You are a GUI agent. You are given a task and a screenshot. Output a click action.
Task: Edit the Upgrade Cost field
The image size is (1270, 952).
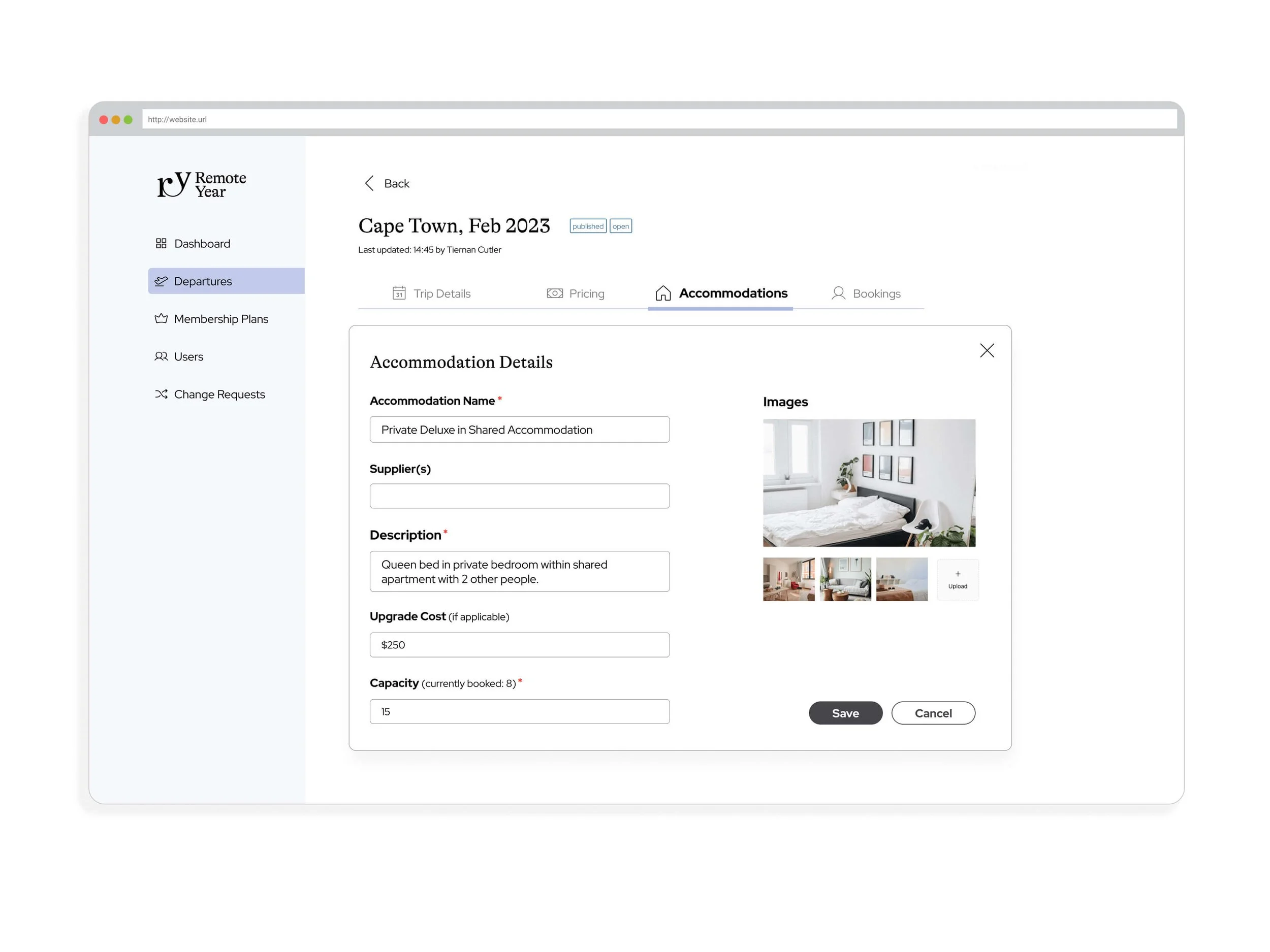[519, 644]
